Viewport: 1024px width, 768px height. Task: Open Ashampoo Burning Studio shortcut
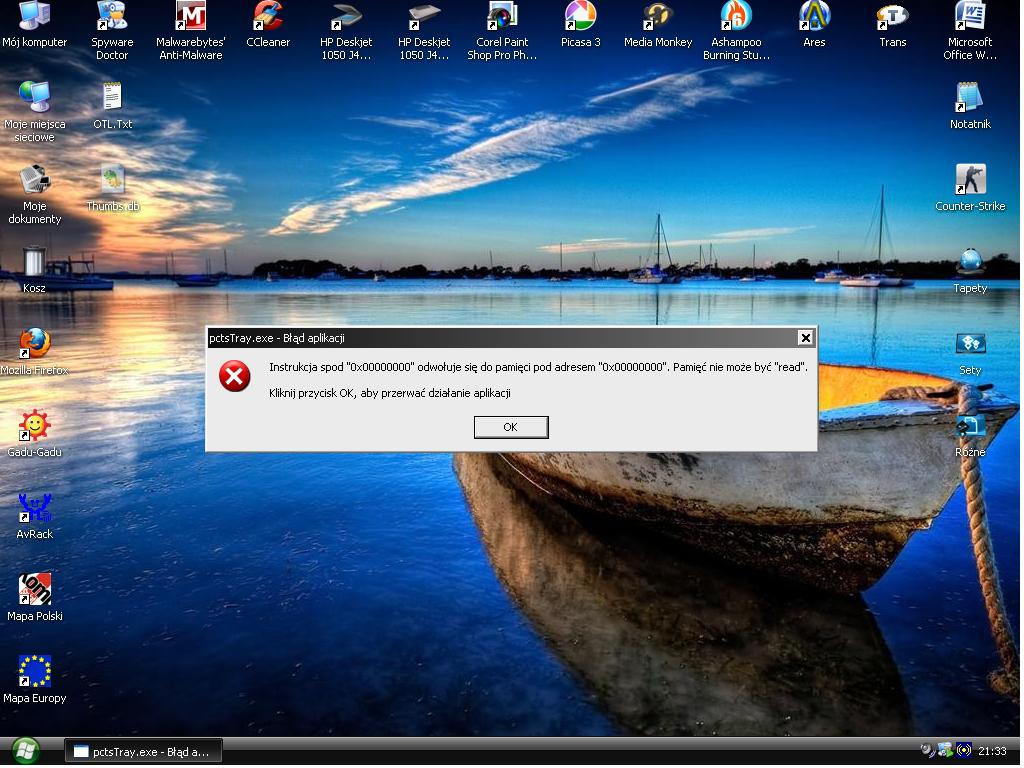click(736, 17)
